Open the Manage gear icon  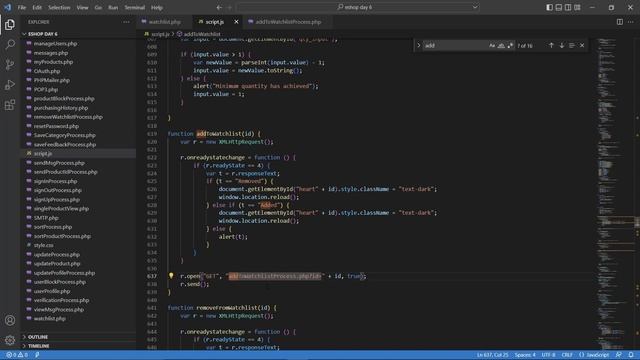point(10,340)
